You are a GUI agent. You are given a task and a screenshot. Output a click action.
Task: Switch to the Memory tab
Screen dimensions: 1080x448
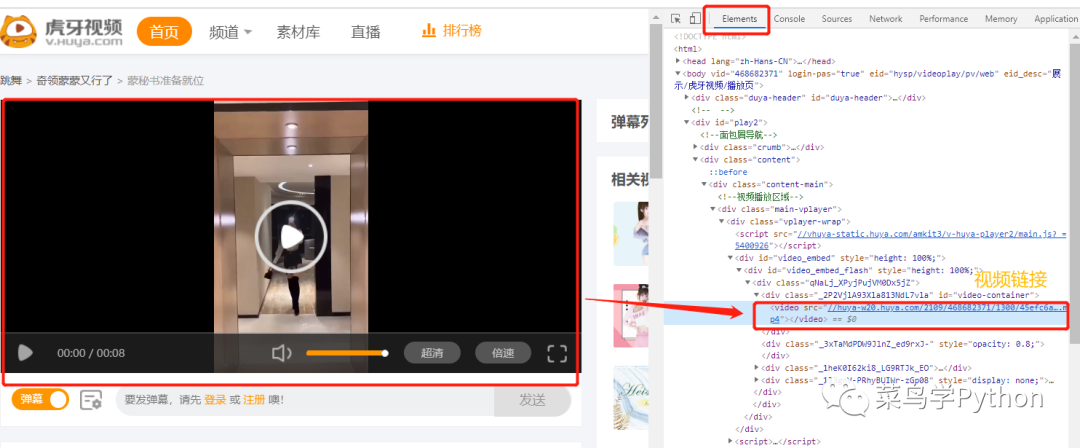point(1001,19)
